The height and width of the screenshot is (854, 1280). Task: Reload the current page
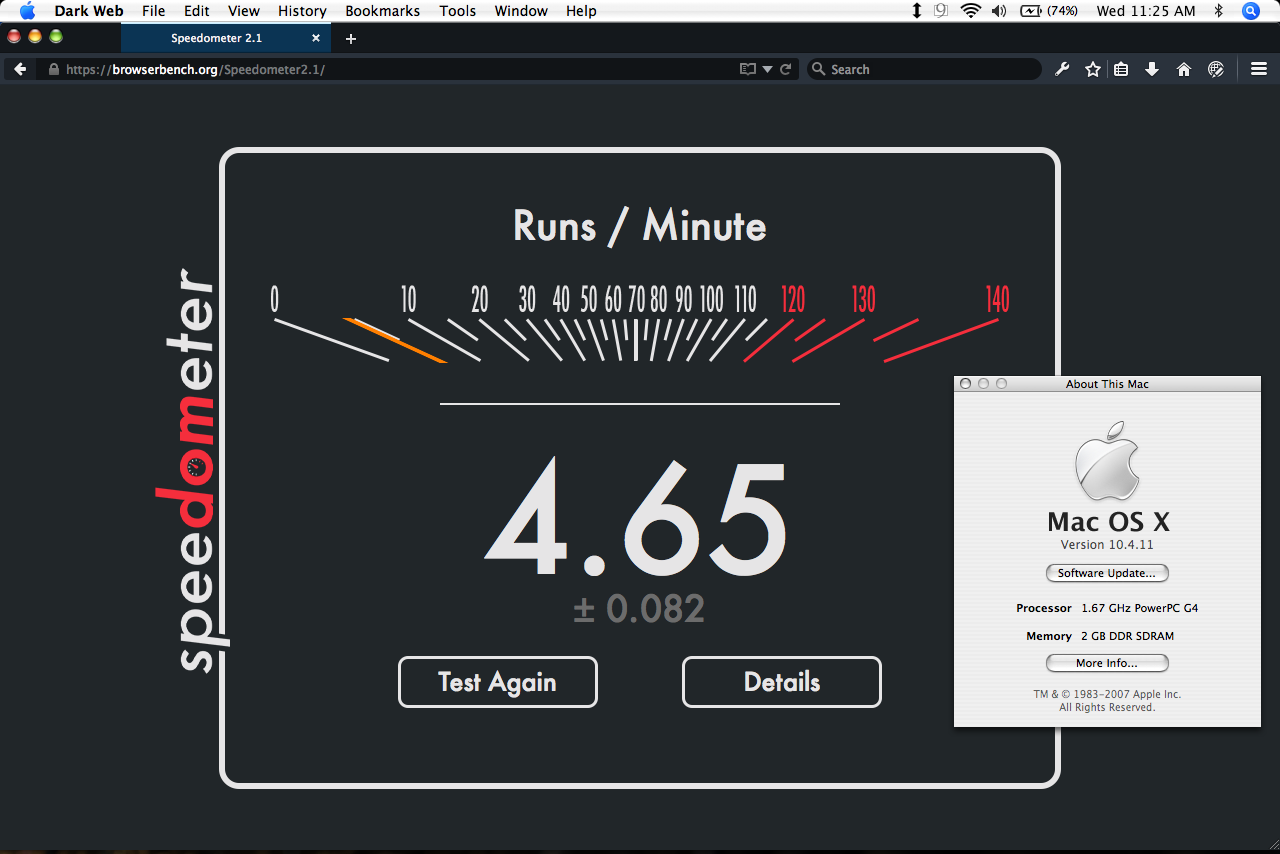coord(786,69)
